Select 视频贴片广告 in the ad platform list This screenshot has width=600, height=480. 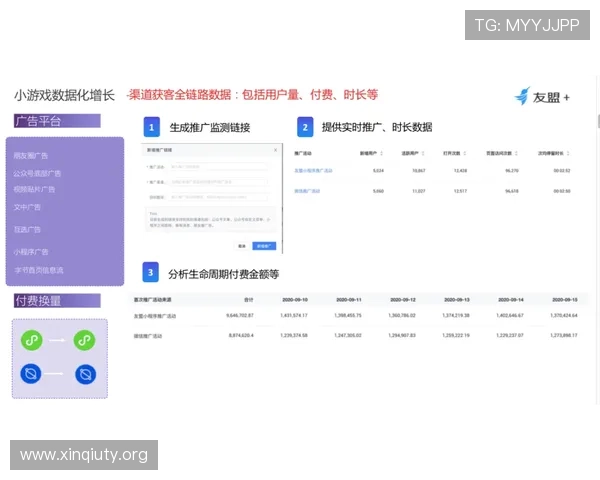click(34, 189)
